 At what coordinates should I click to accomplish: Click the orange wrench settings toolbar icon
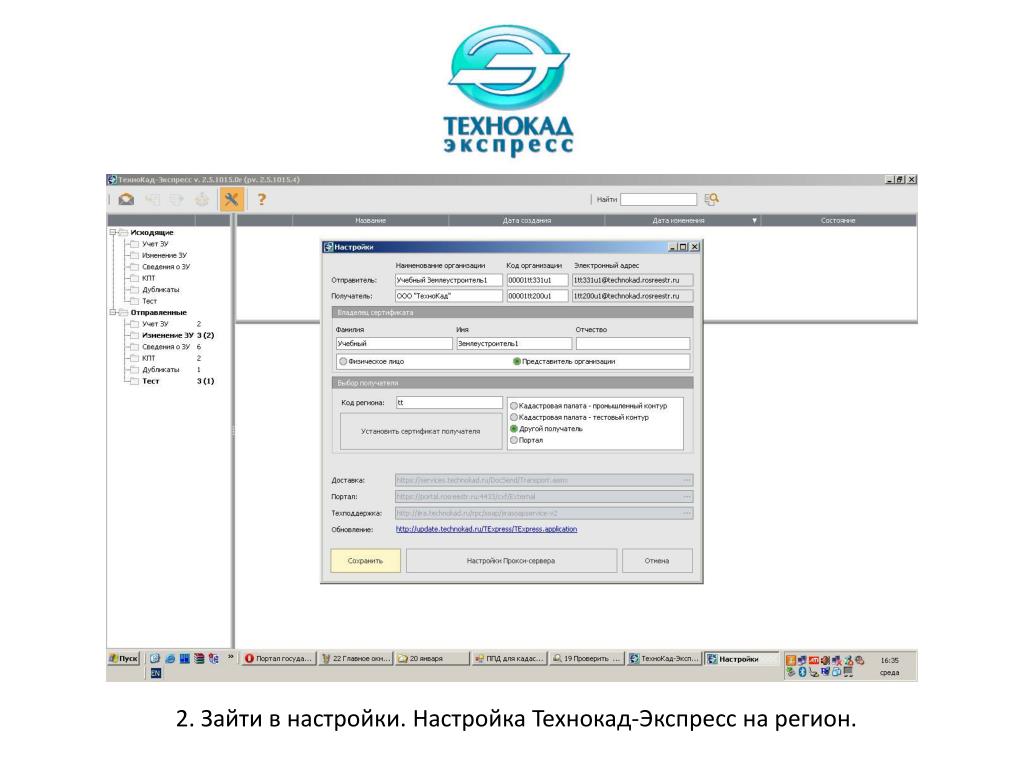click(x=231, y=199)
